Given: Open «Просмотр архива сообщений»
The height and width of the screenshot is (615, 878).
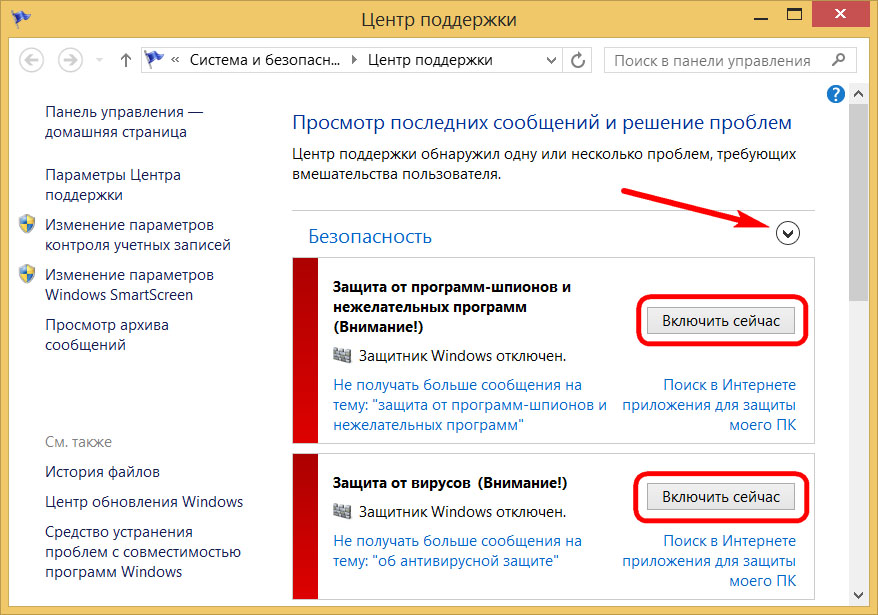Looking at the screenshot, I should tap(106, 335).
